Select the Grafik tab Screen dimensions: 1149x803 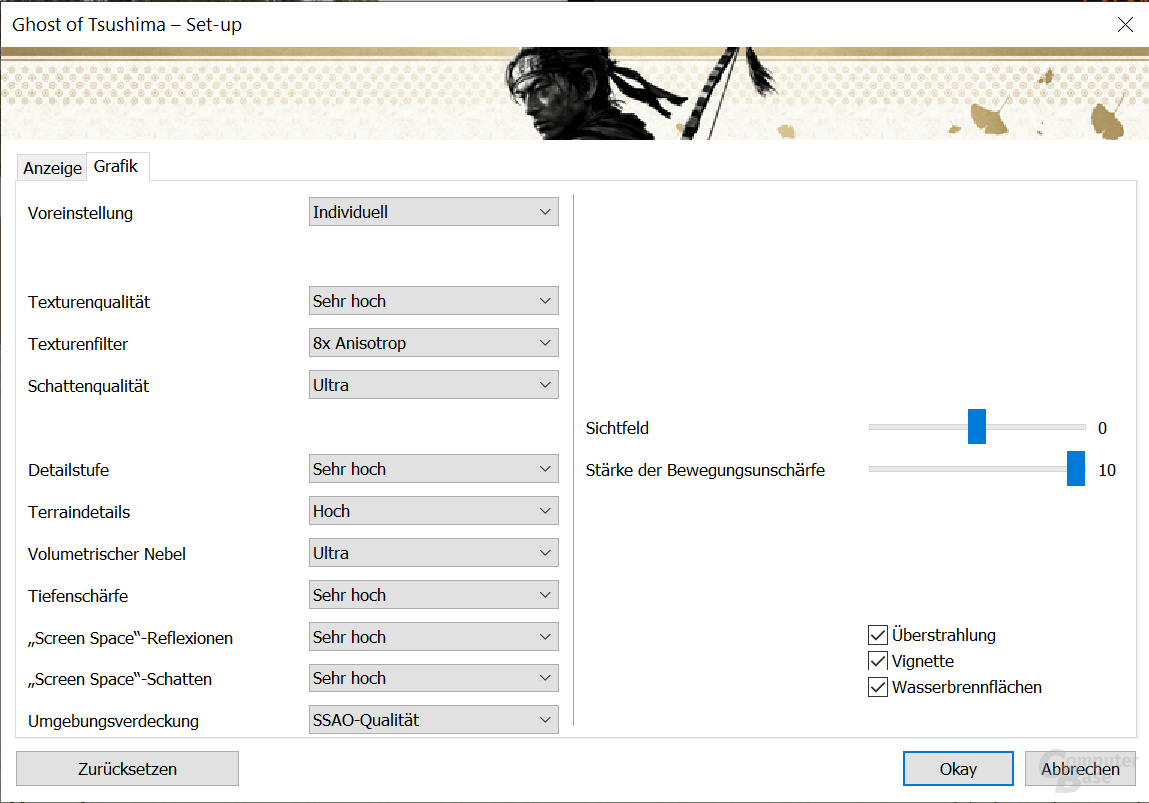click(116, 166)
